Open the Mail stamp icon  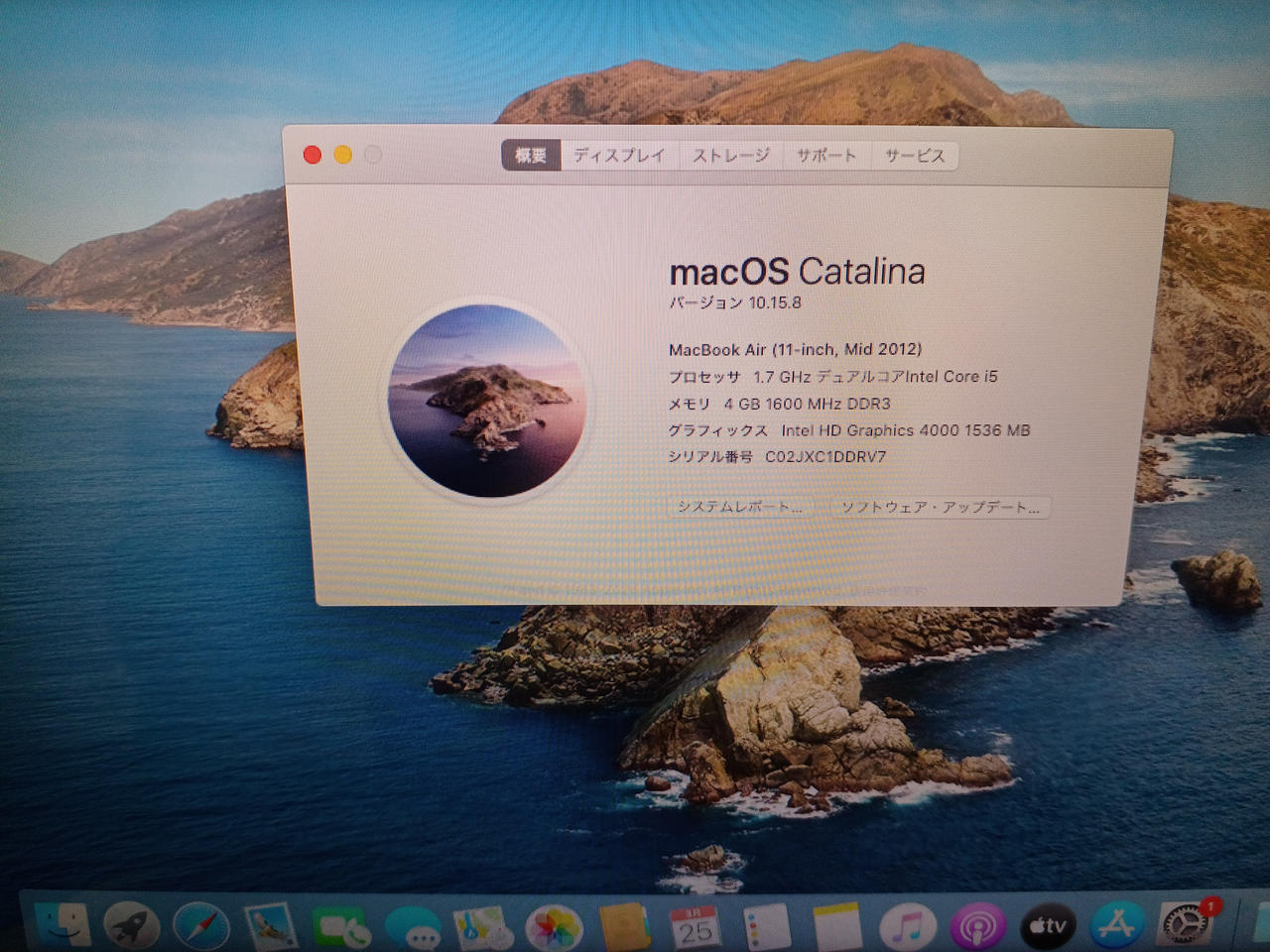pos(271,926)
